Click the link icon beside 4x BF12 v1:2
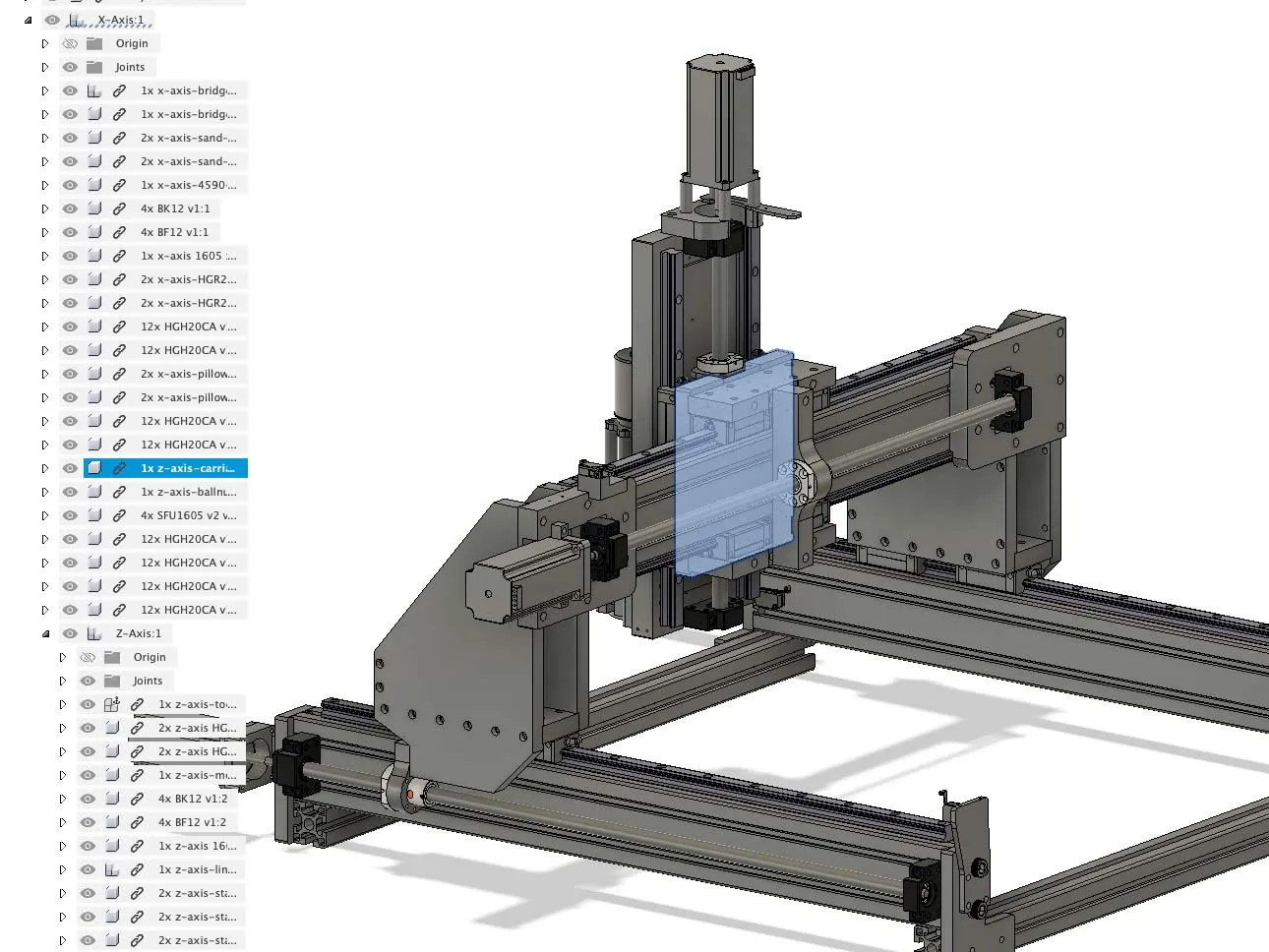The width and height of the screenshot is (1269, 952). tap(137, 821)
